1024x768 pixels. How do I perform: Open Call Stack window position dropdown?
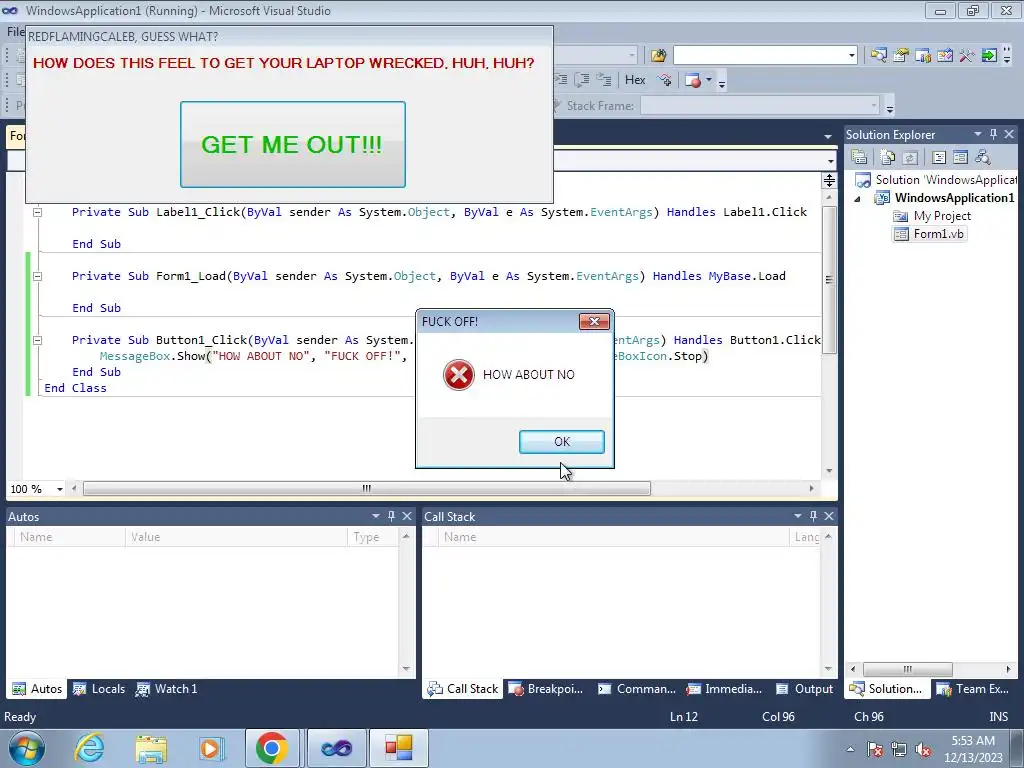pyautogui.click(x=797, y=516)
